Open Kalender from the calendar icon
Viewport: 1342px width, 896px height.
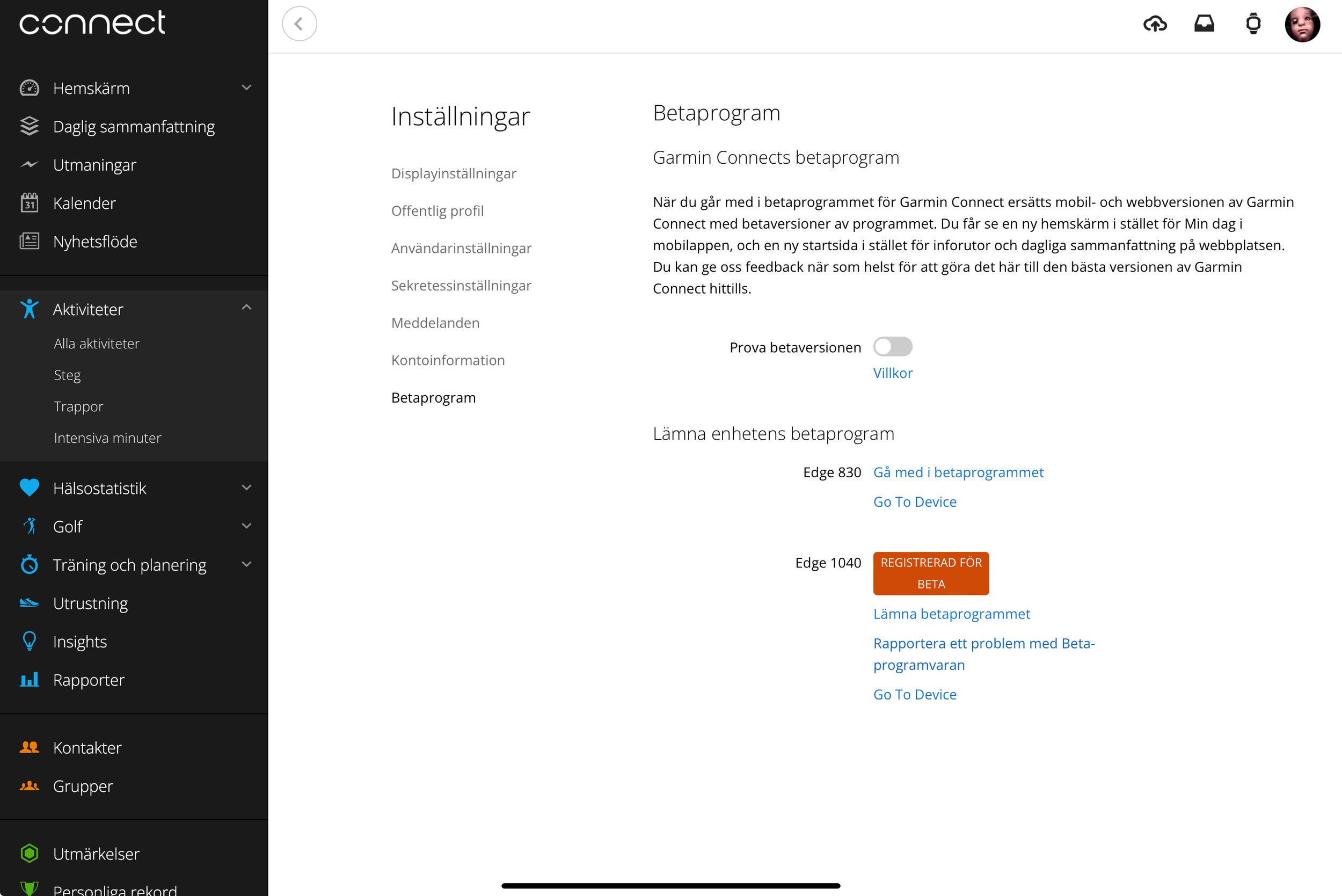point(29,203)
